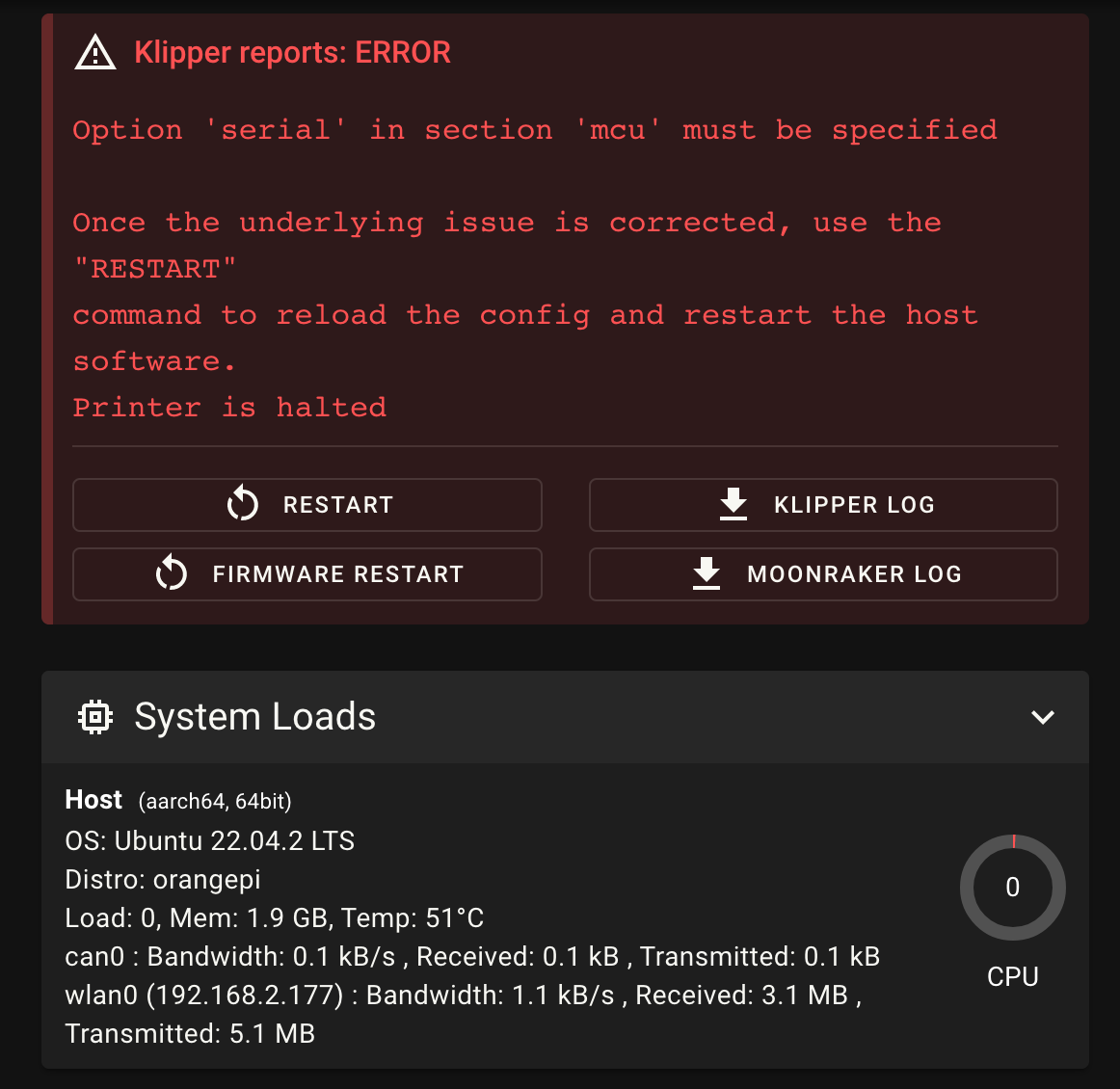
Task: Click the wlan0 IP address line
Action: click(463, 995)
